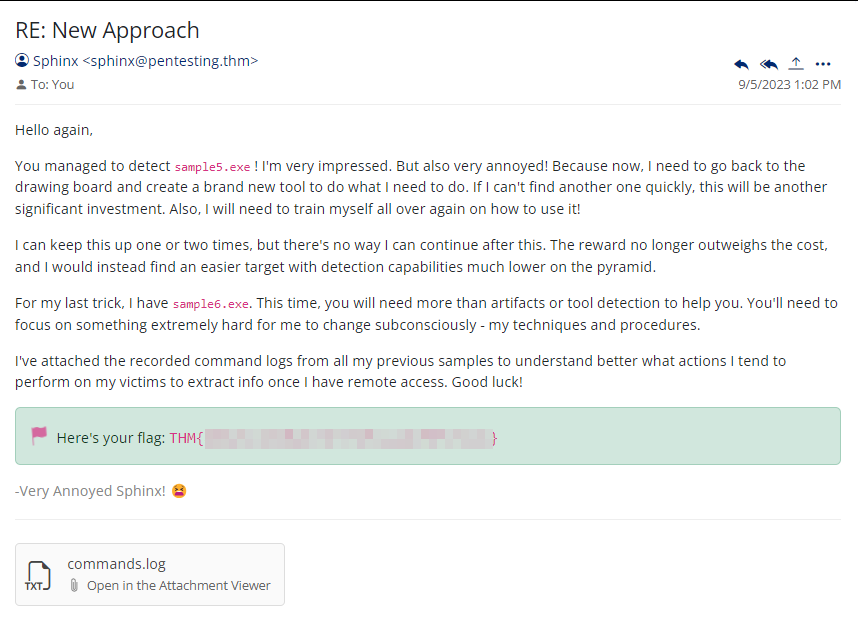The image size is (858, 619).
Task: Click the sample5.exe code text
Action: pos(212,167)
